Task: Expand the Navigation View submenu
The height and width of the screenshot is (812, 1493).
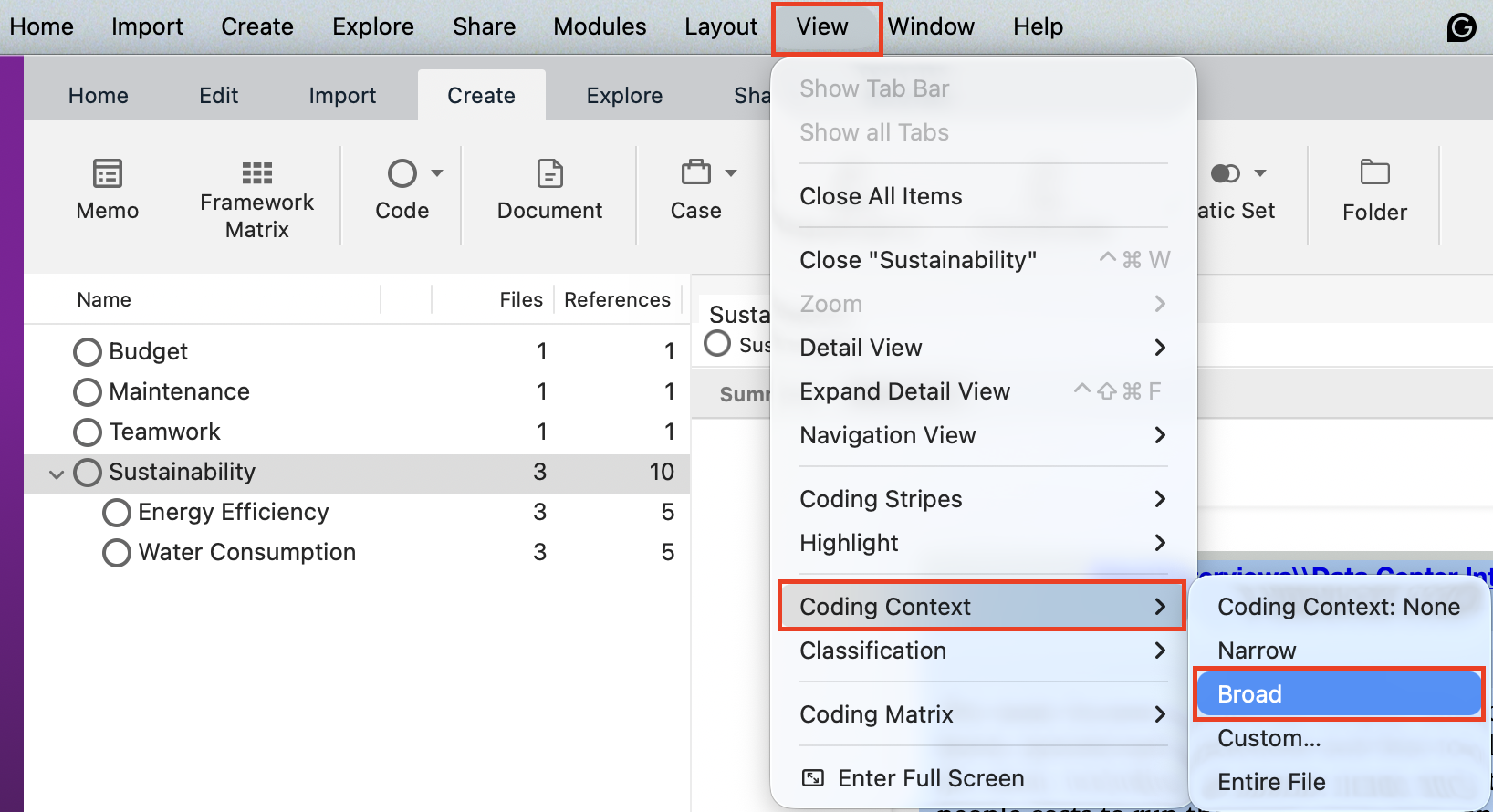Action: tap(1160, 435)
